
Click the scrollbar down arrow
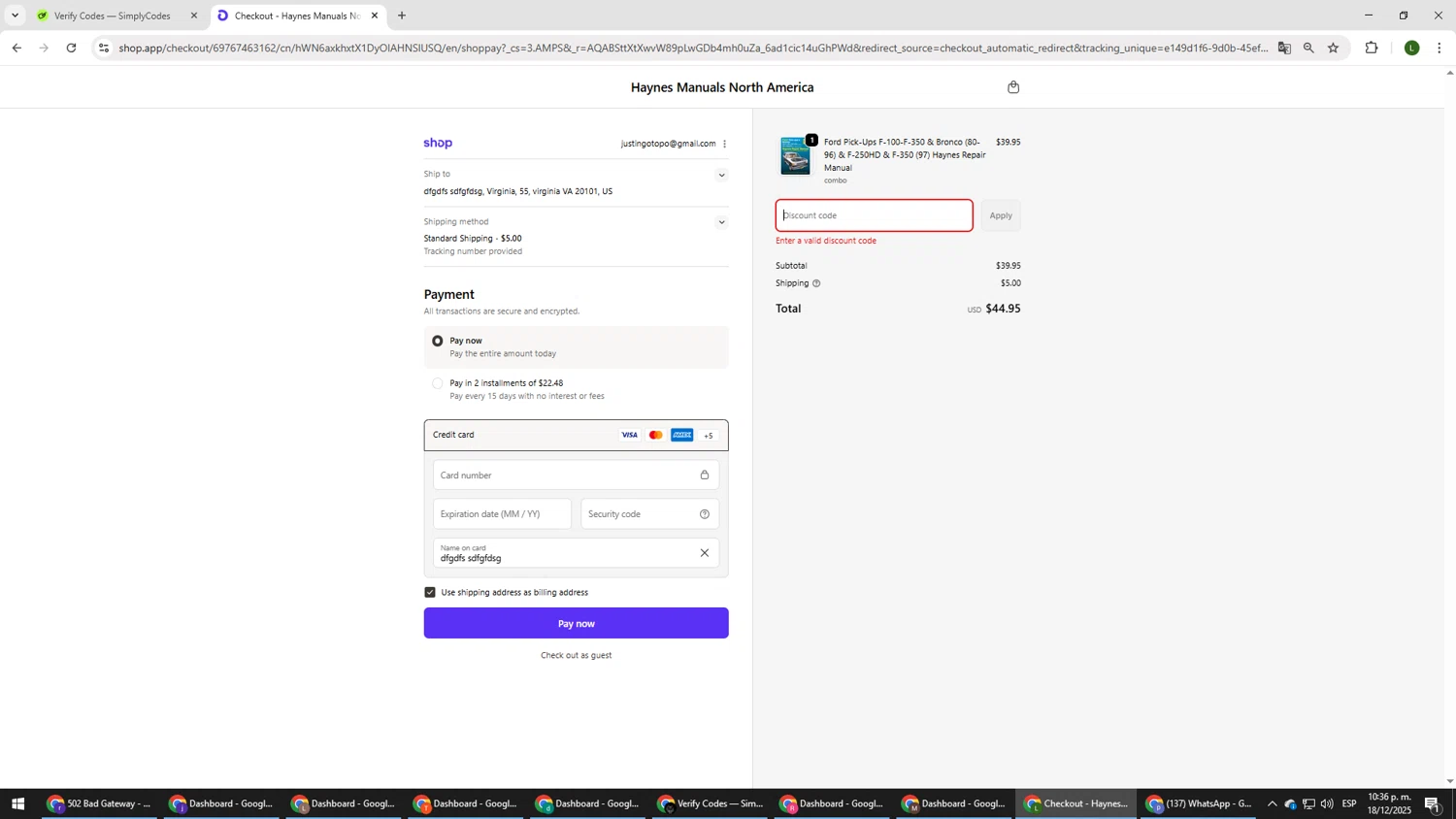coord(1450,782)
